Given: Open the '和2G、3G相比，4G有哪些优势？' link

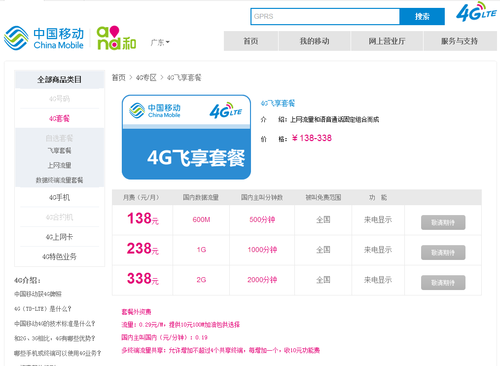Looking at the screenshot, I should coord(55,338).
